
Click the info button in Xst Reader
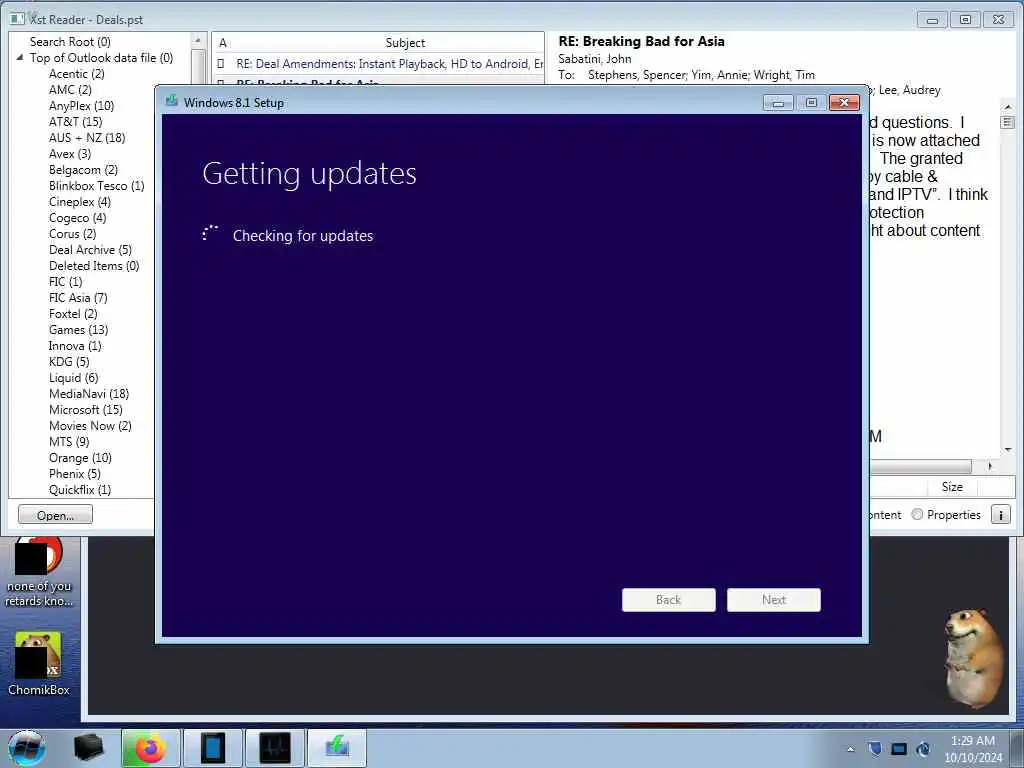pyautogui.click(x=1000, y=515)
